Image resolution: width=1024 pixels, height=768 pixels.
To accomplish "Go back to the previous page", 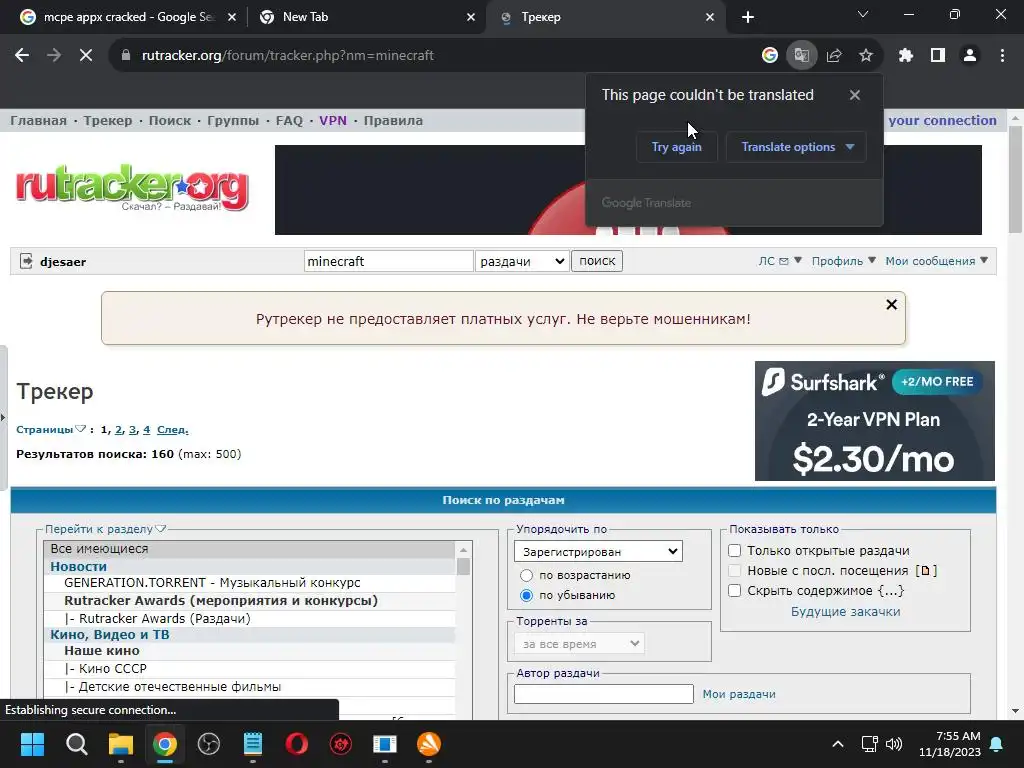I will click(x=22, y=56).
